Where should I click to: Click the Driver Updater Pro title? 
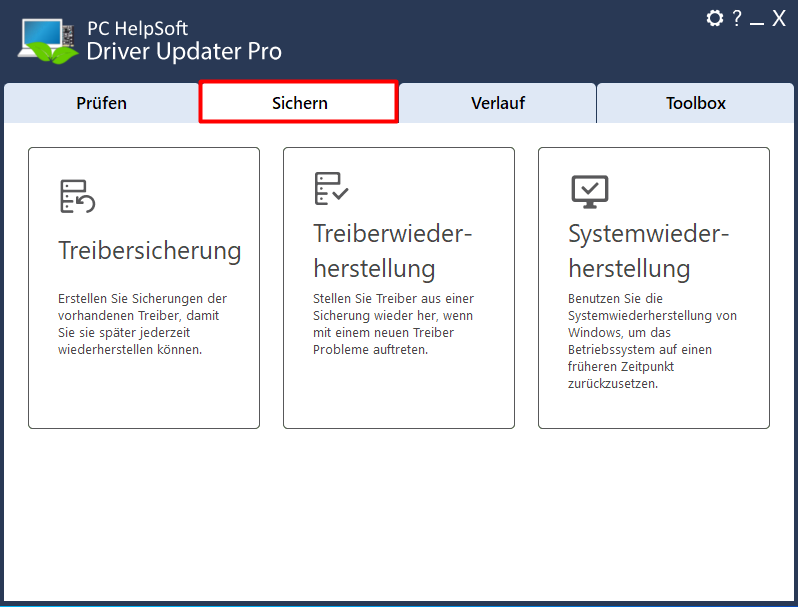[x=184, y=51]
